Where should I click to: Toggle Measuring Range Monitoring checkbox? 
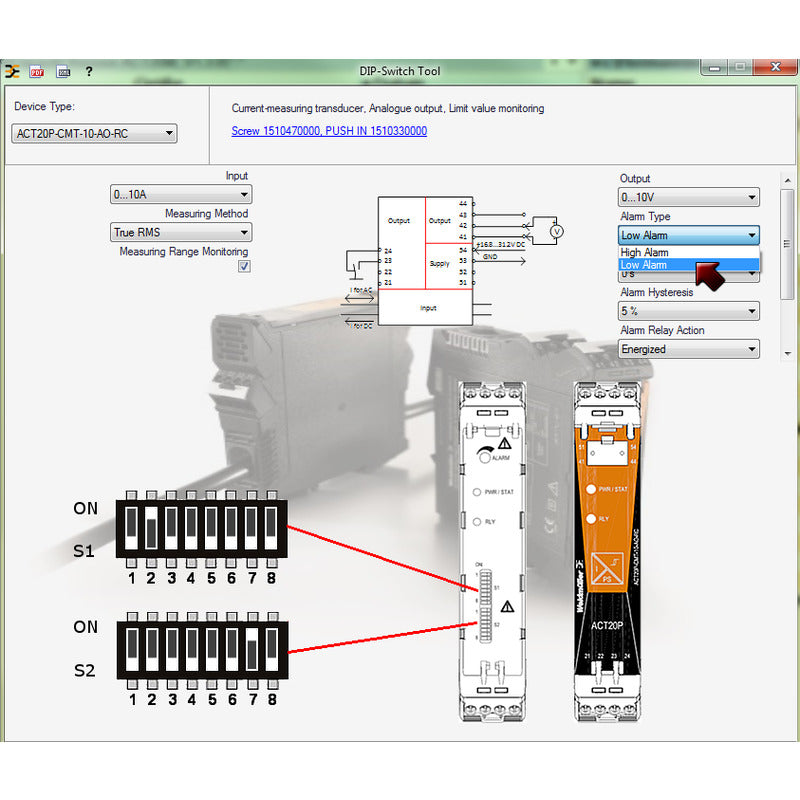tap(244, 266)
